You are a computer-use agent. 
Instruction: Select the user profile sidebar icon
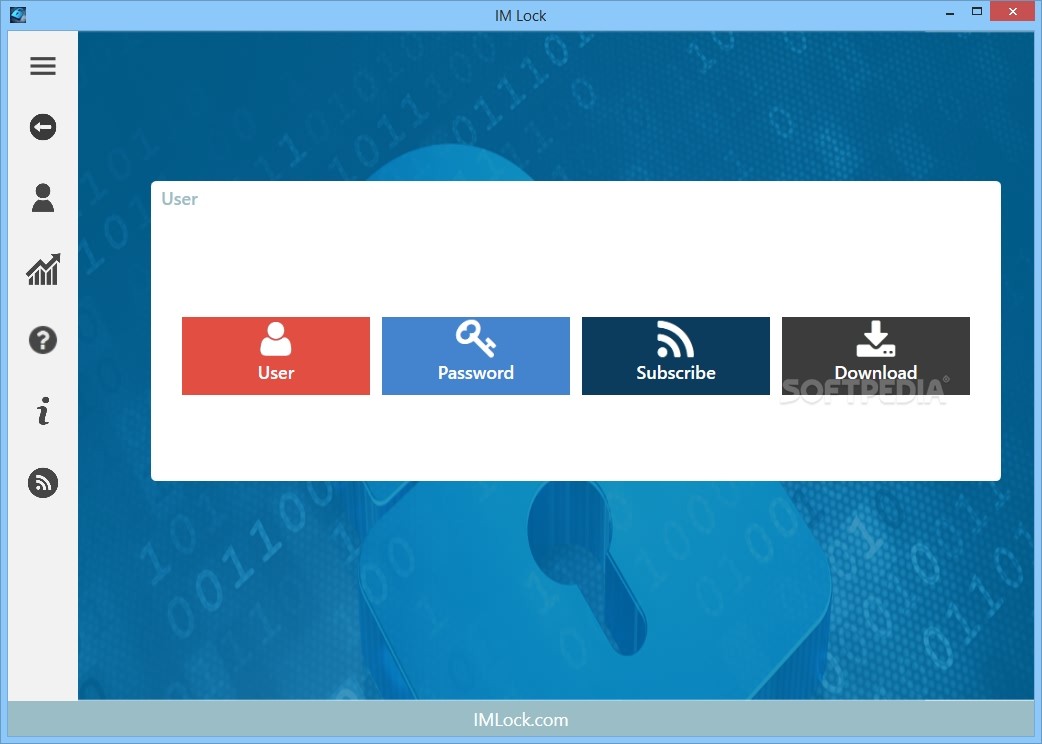[43, 198]
